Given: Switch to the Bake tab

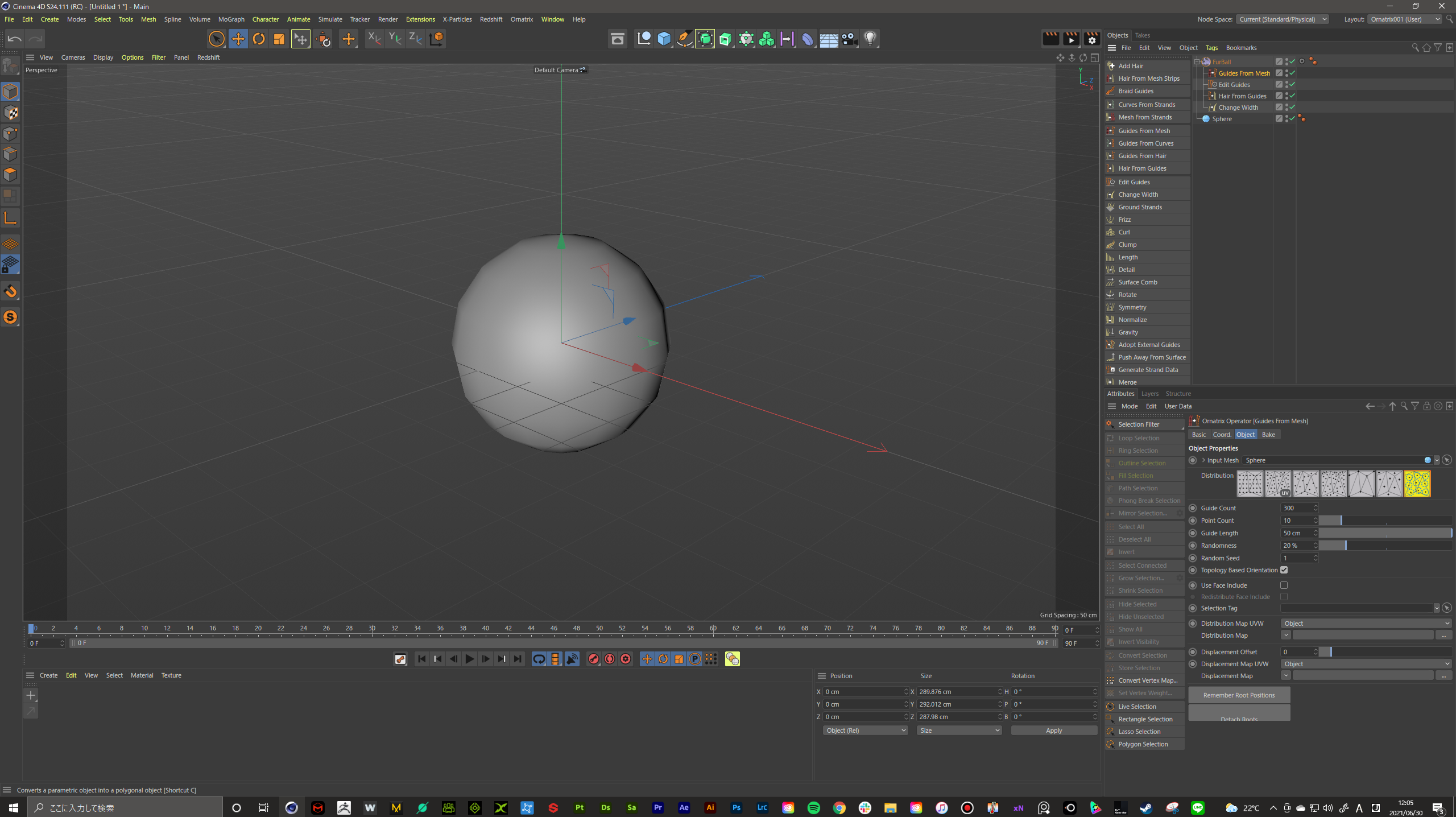Looking at the screenshot, I should [1268, 435].
